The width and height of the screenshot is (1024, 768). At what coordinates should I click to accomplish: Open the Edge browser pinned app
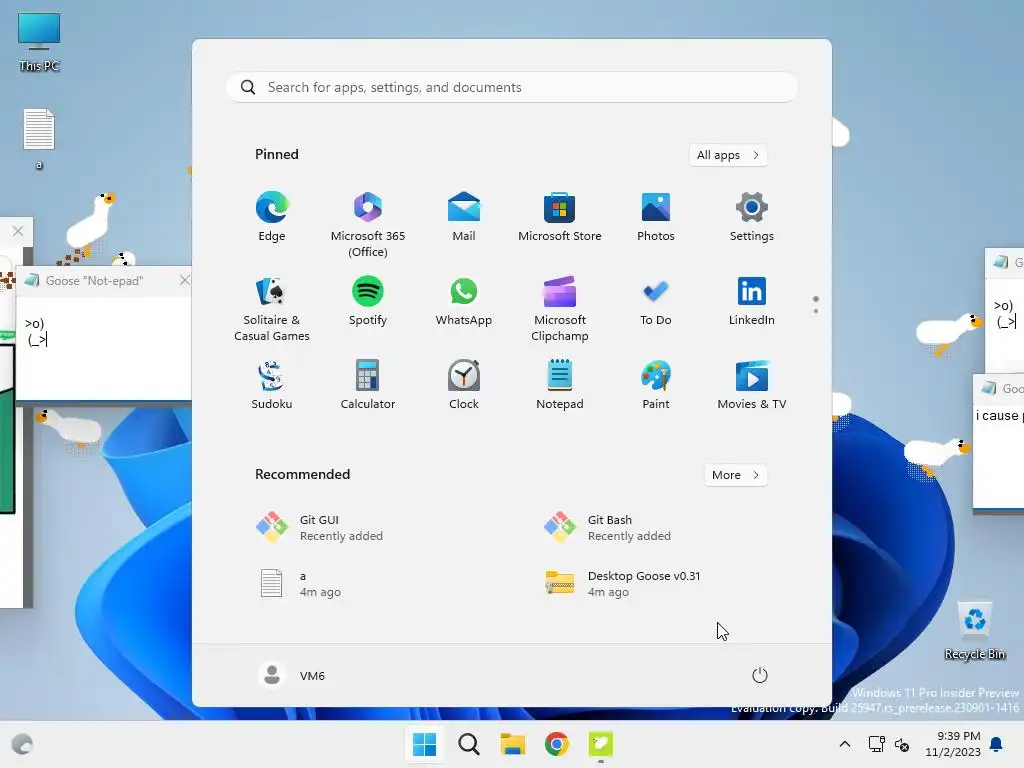[x=272, y=217]
